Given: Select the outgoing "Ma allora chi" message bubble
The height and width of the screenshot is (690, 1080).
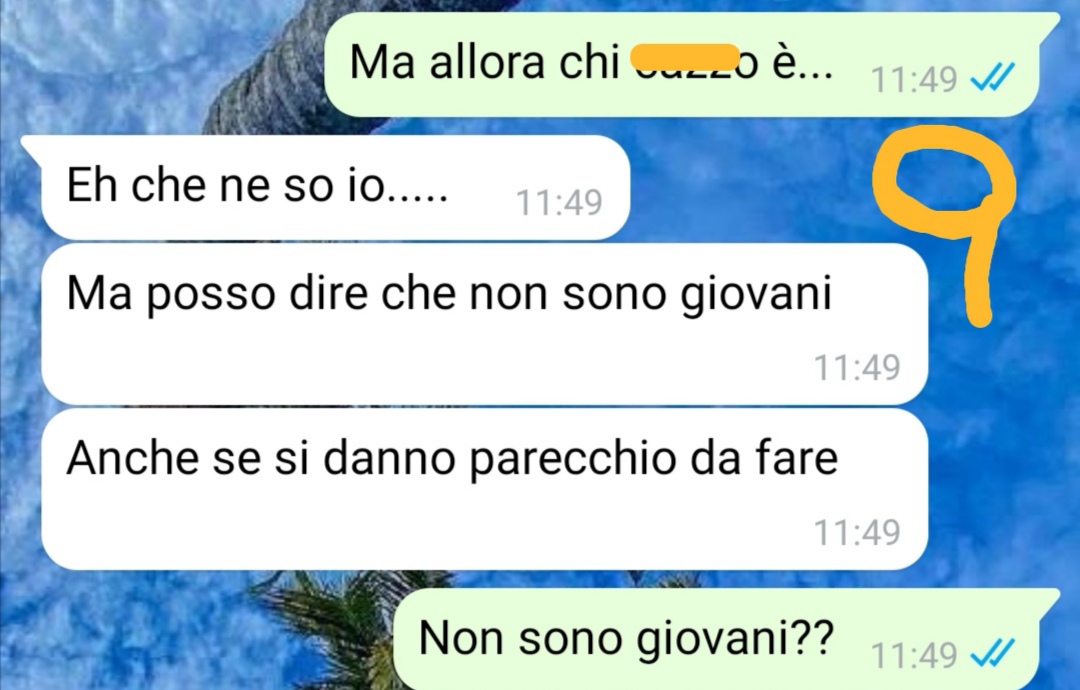Looking at the screenshot, I should pyautogui.click(x=692, y=64).
